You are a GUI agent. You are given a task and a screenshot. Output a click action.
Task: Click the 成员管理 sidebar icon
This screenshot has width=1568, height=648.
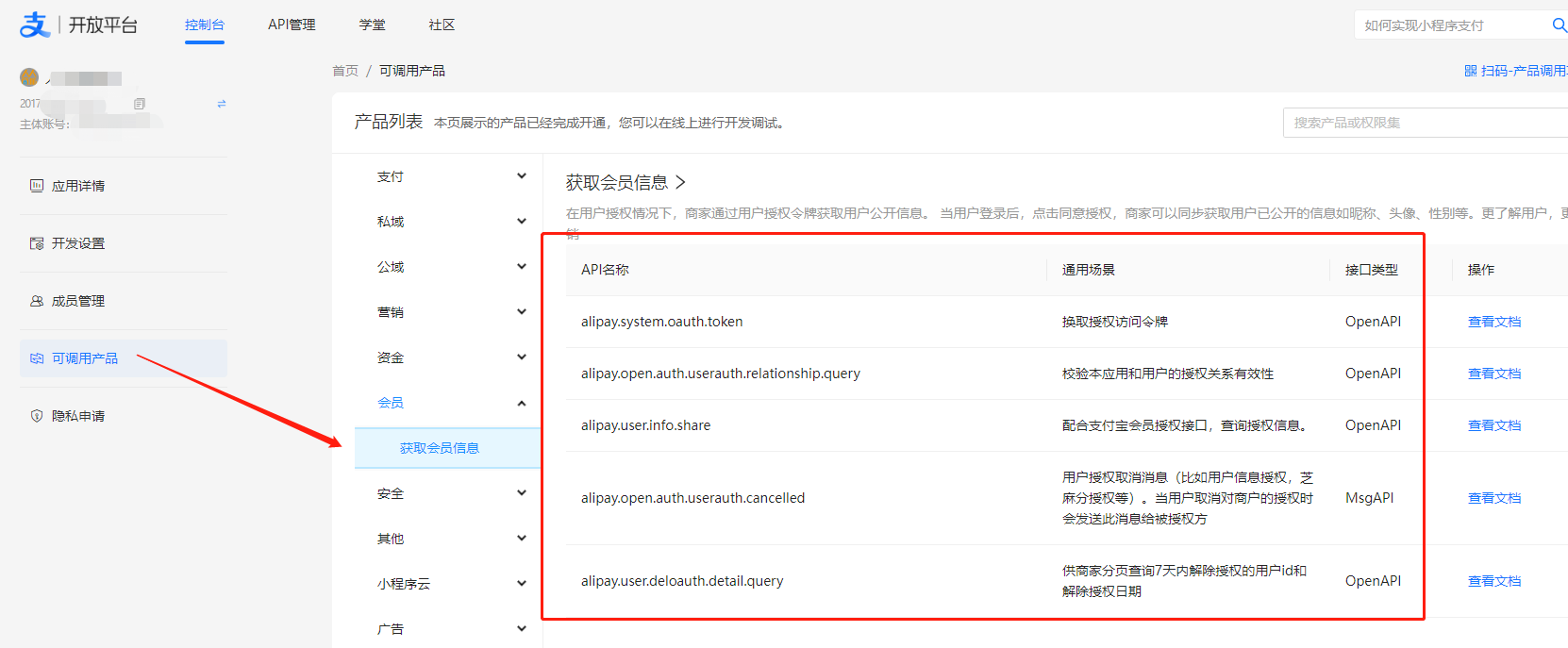click(x=37, y=301)
